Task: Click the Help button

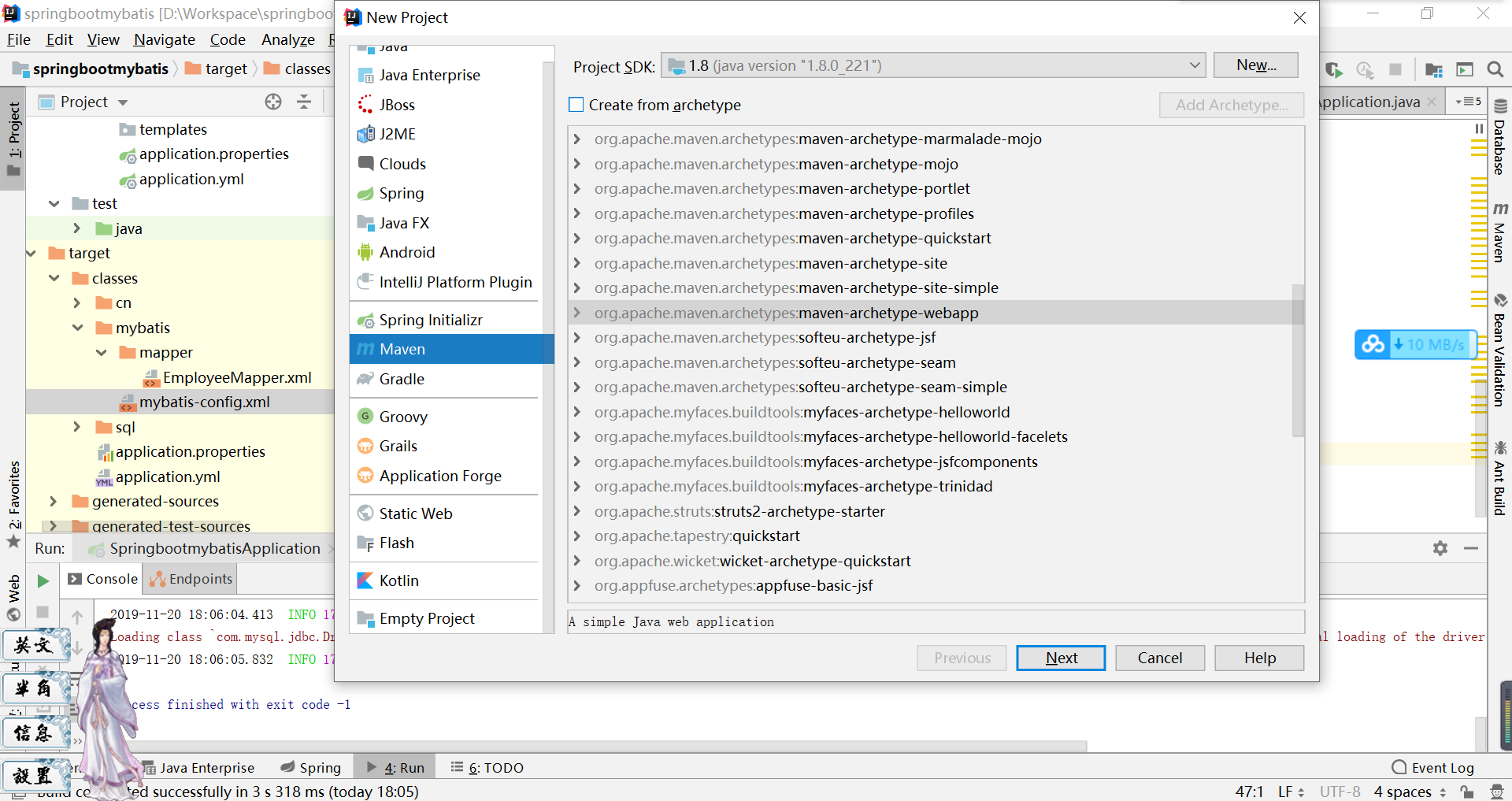Action: click(x=1259, y=658)
